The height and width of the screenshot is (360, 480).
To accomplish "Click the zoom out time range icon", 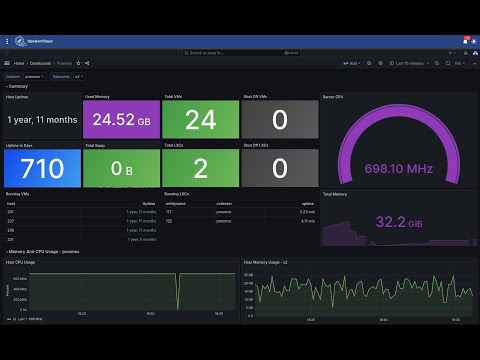I will pyautogui.click(x=437, y=63).
